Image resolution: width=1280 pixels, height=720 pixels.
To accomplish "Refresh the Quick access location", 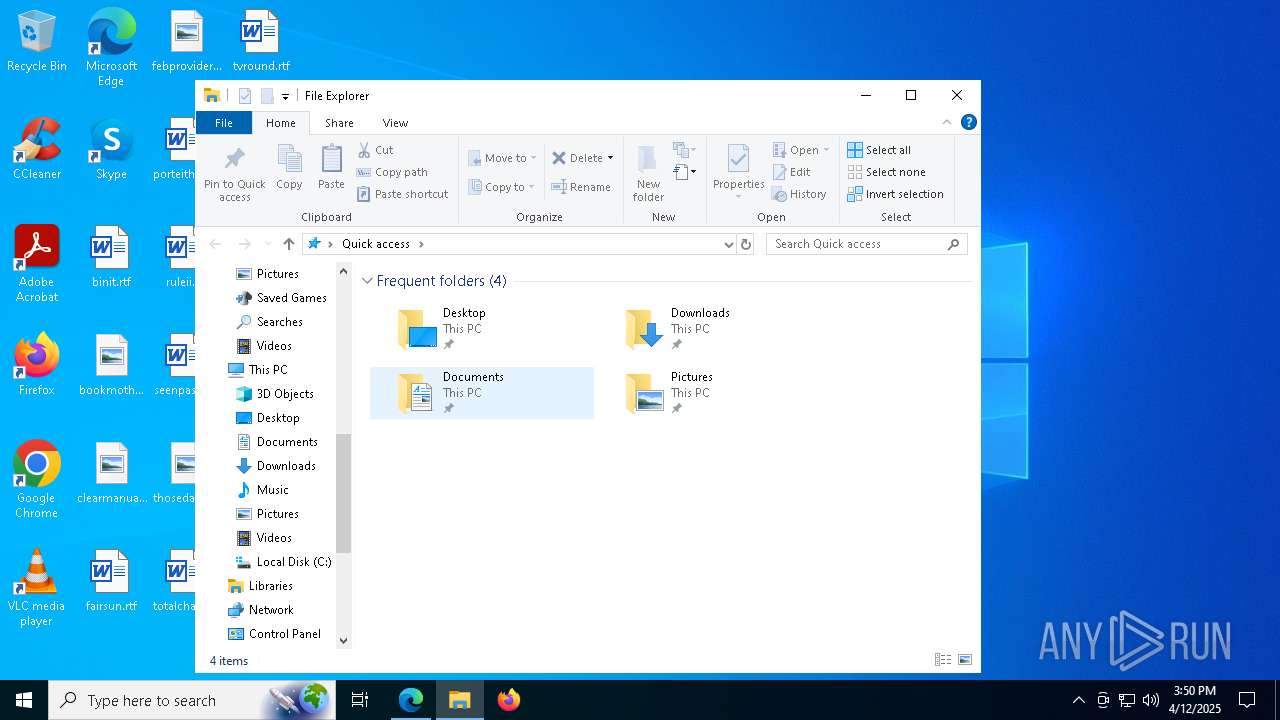I will pyautogui.click(x=745, y=244).
